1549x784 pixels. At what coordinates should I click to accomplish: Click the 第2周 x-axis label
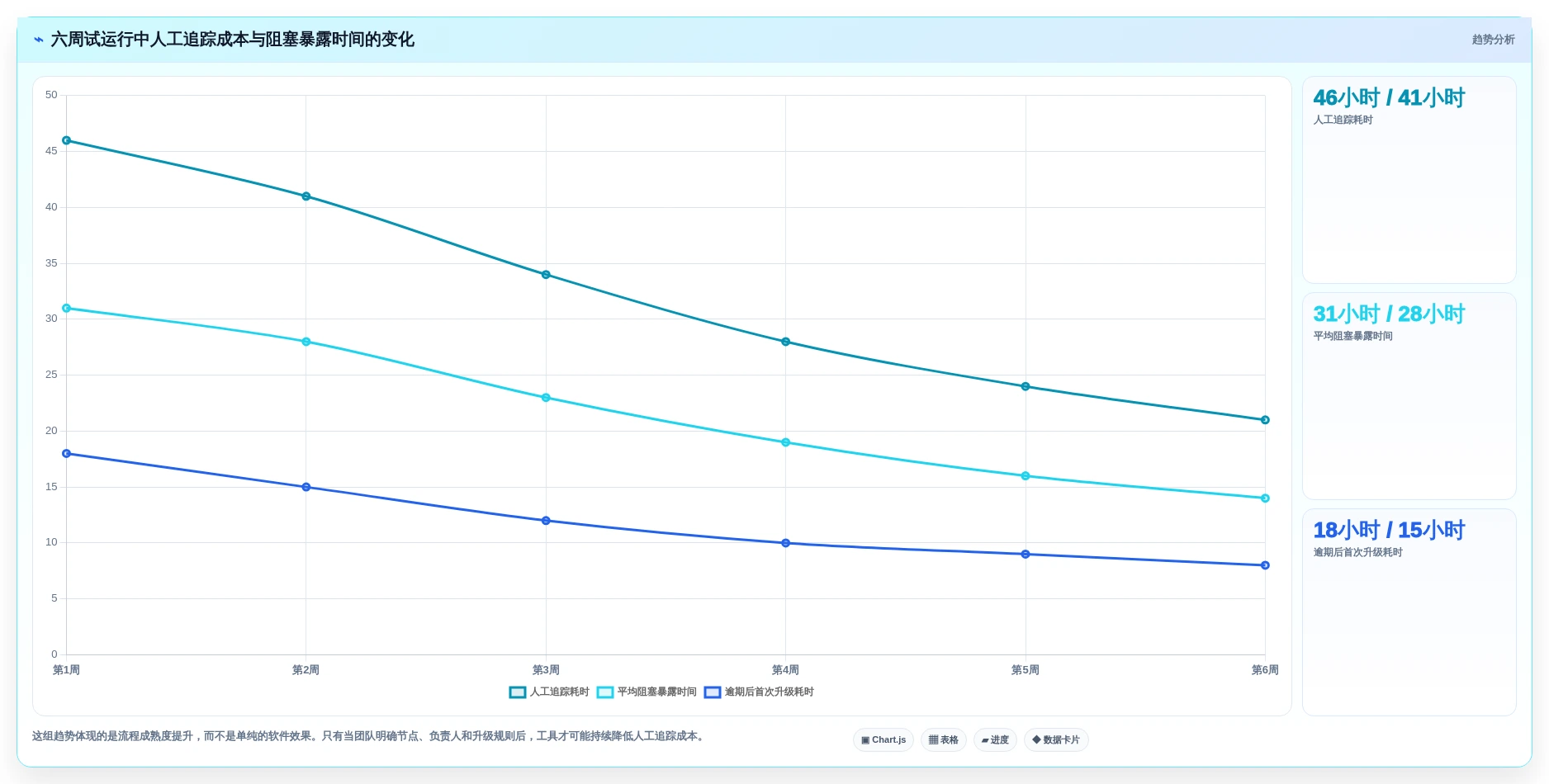coord(306,670)
